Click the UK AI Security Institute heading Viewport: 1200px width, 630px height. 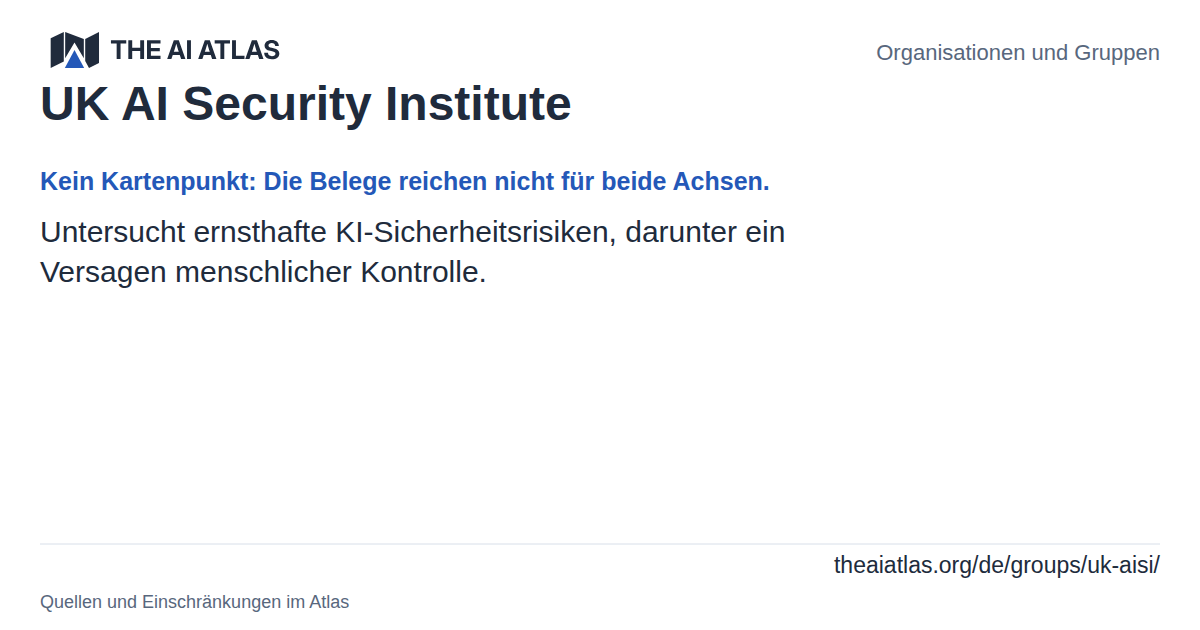[x=306, y=104]
